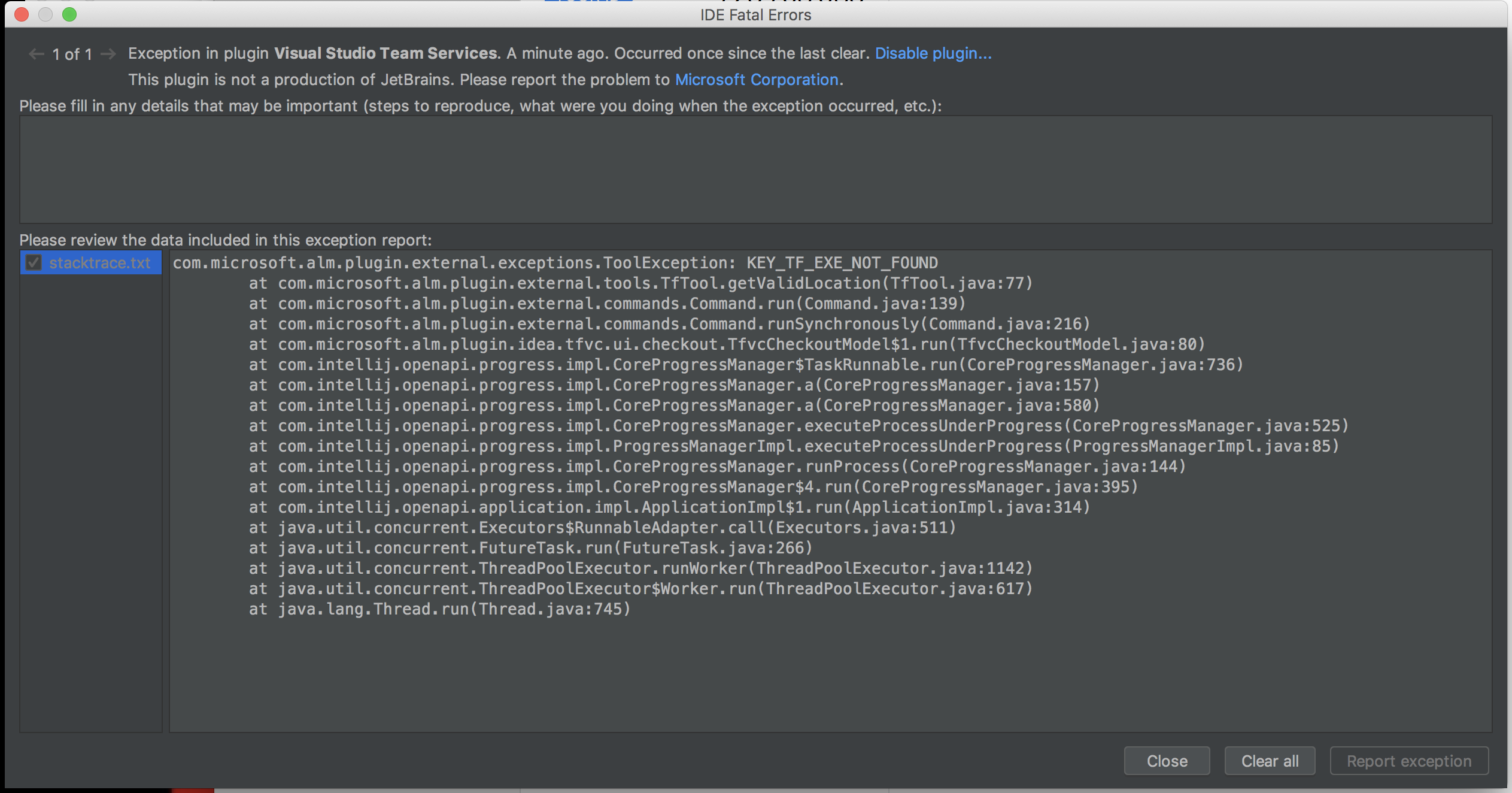Close the dialog using red window button
Viewport: 1512px width, 793px height.
(x=22, y=14)
